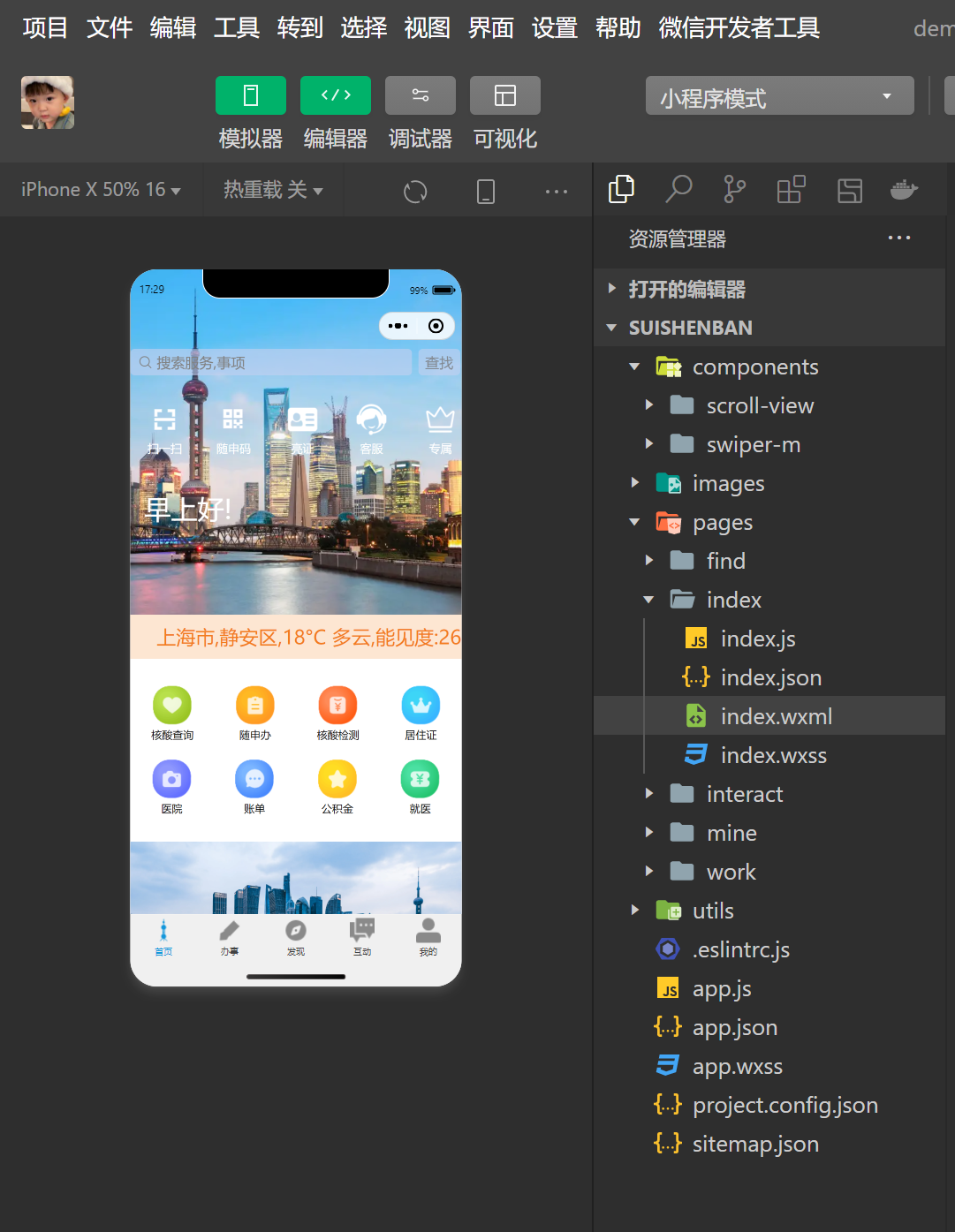Open the layout panel icon beside extensions
This screenshot has height=1232, width=955.
[x=850, y=190]
